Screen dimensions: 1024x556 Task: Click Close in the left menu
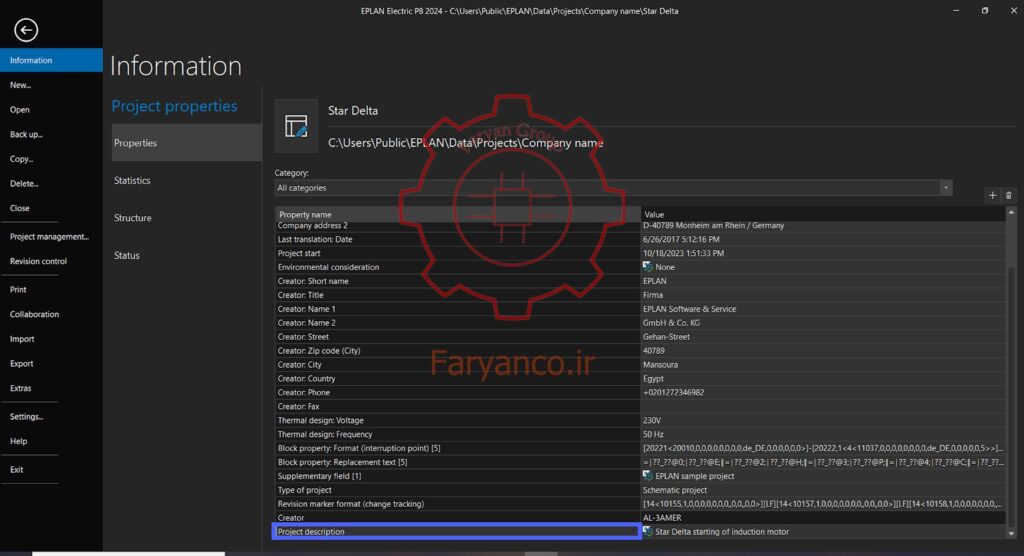tap(20, 208)
